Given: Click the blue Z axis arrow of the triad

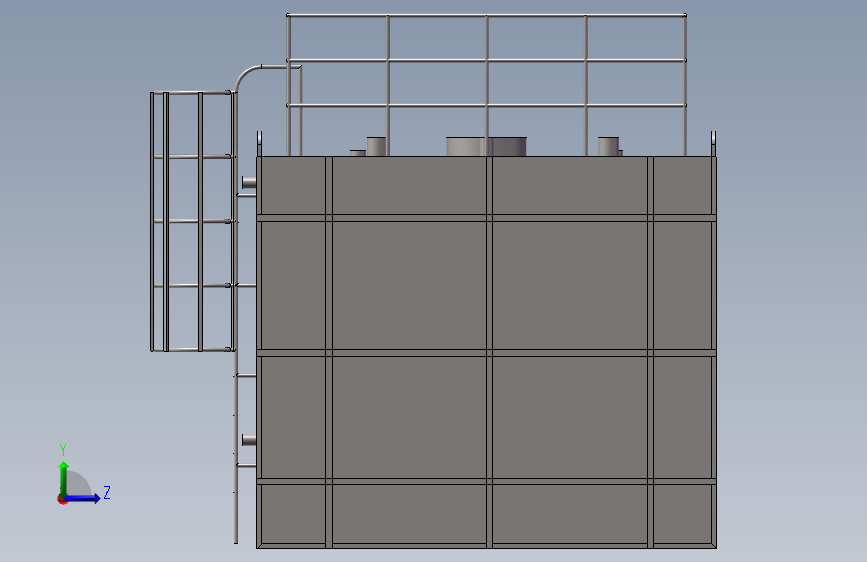Looking at the screenshot, I should [x=83, y=498].
